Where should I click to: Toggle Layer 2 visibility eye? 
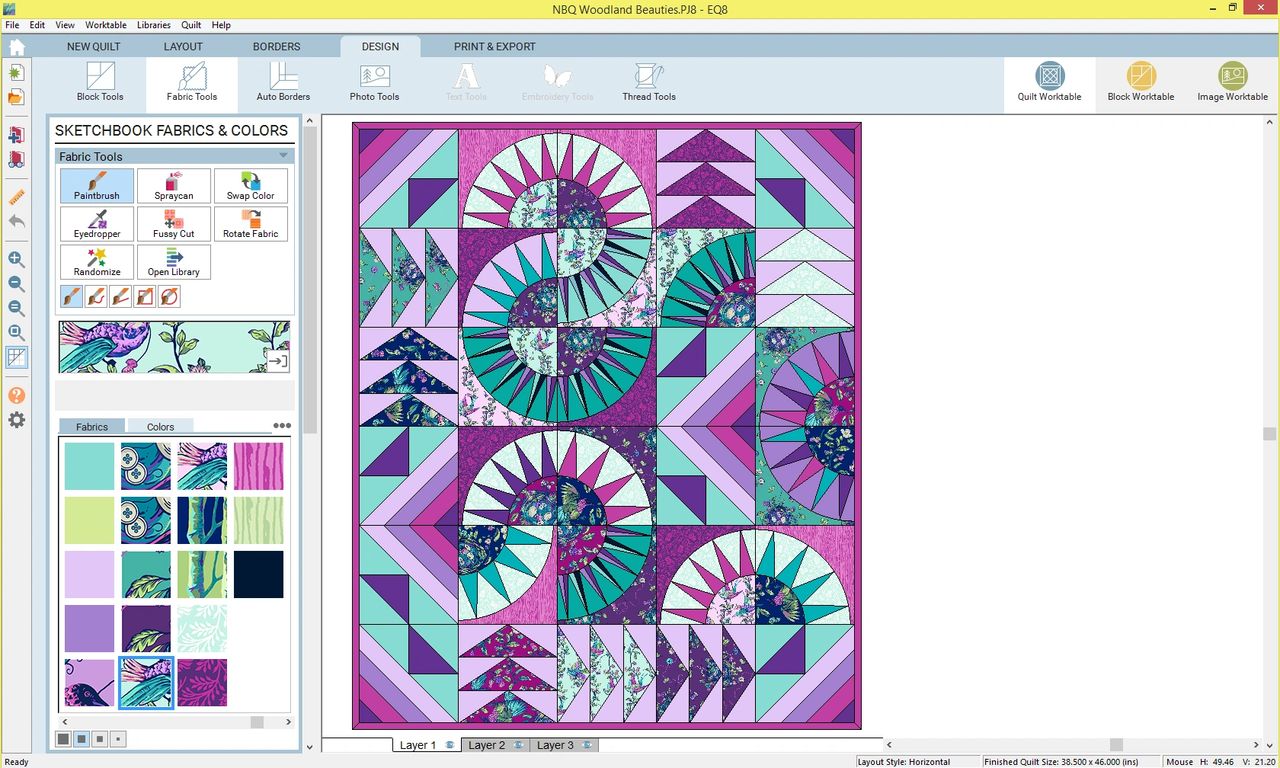519,745
